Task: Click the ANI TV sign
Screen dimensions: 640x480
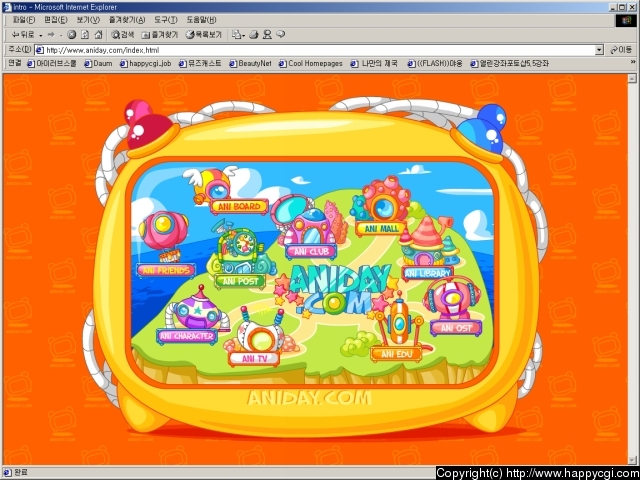Action: (x=254, y=359)
